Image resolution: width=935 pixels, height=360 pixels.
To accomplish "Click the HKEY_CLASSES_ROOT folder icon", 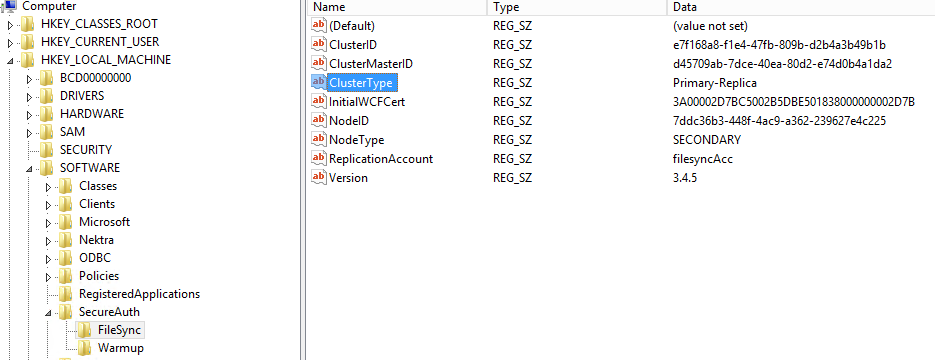I will click(x=28, y=24).
